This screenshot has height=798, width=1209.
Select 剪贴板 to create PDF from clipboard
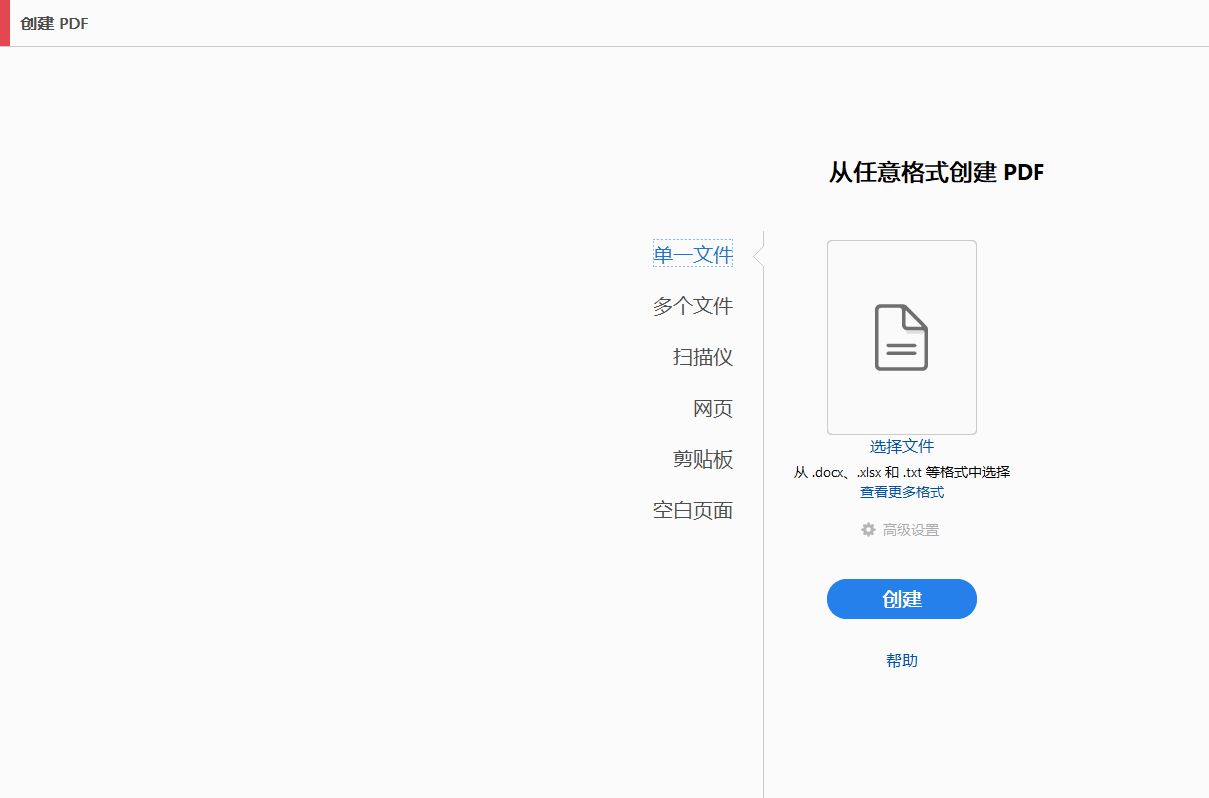[703, 460]
